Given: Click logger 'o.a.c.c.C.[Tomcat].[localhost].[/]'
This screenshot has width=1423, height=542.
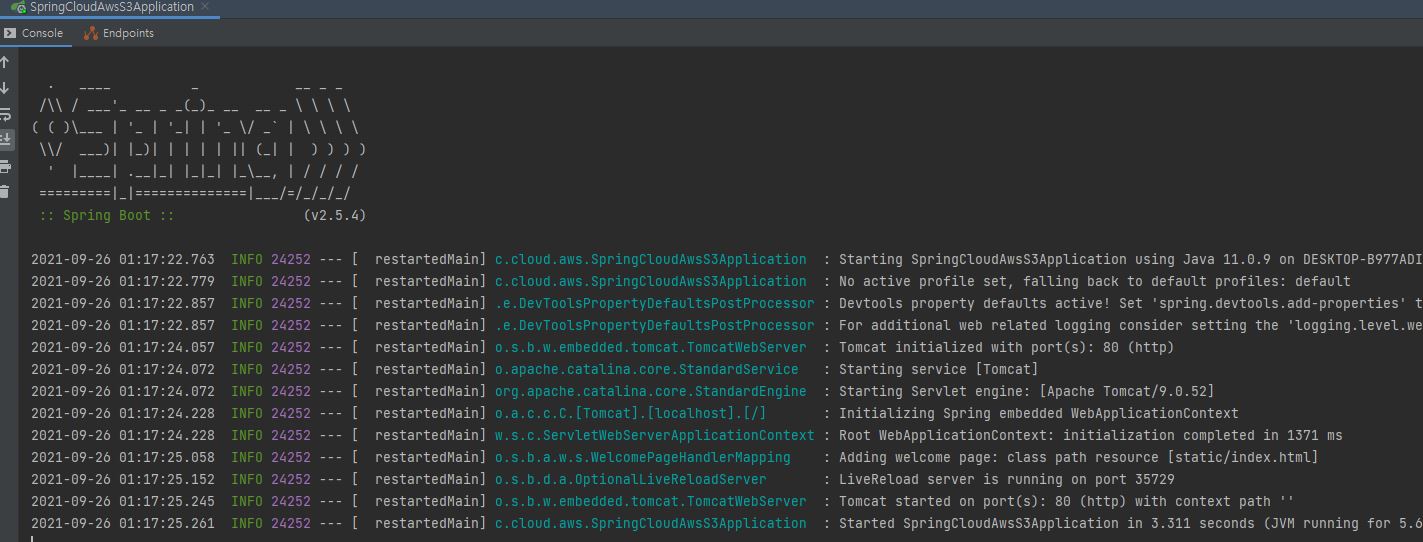Looking at the screenshot, I should coord(630,413).
